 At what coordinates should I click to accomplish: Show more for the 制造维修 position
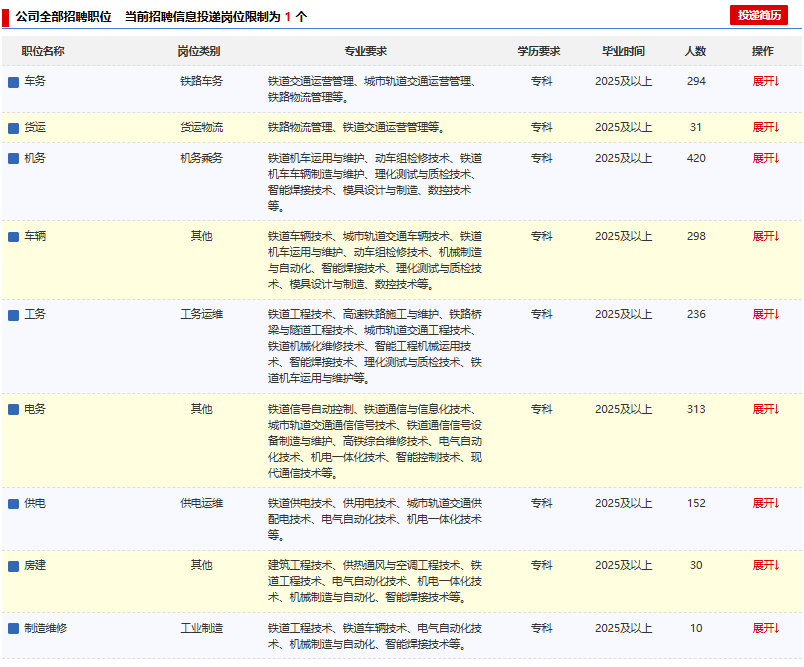pyautogui.click(x=765, y=628)
